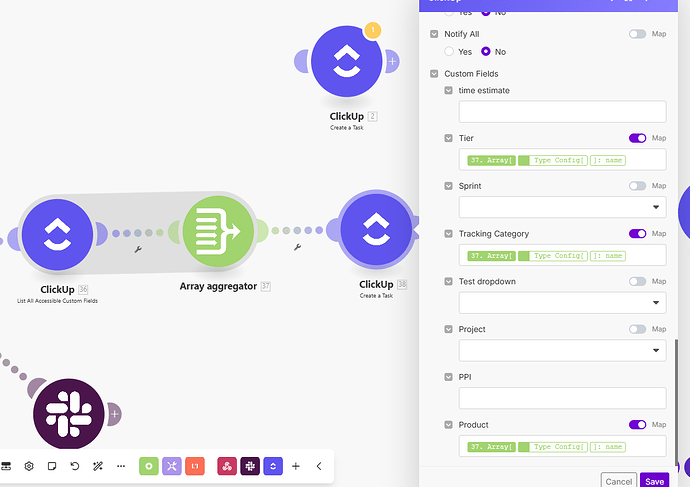The width and height of the screenshot is (690, 487).
Task: Collapse the Custom Fields section
Action: pyautogui.click(x=434, y=73)
